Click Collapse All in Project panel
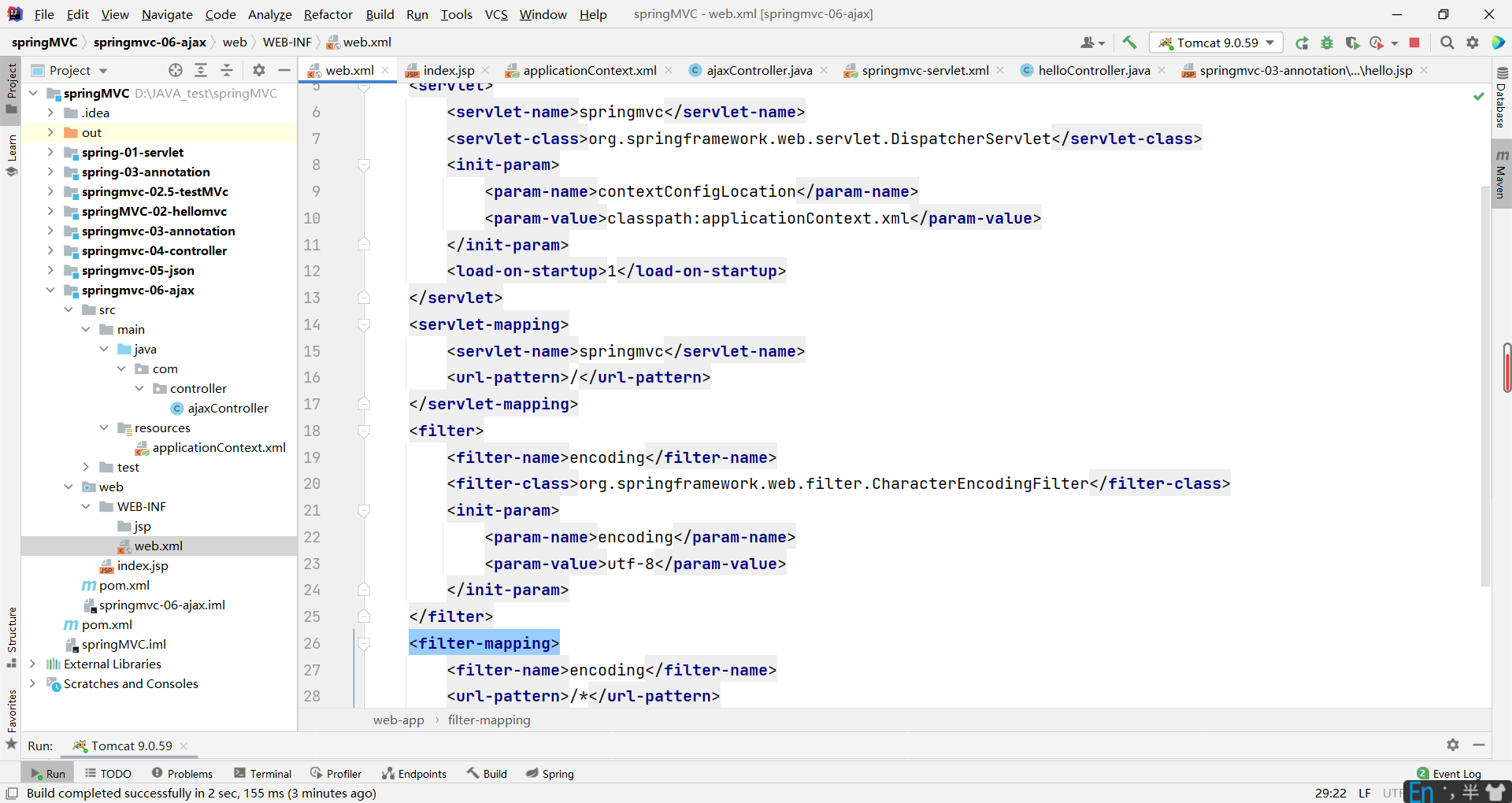 (227, 70)
